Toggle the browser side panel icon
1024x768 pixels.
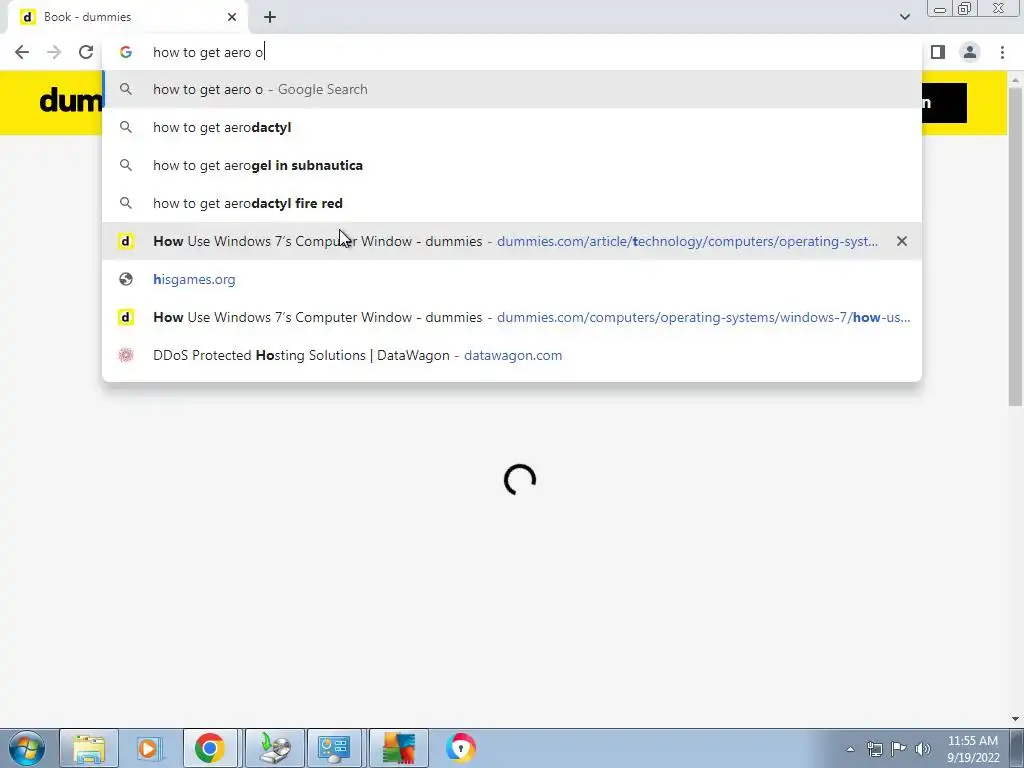pyautogui.click(x=938, y=52)
